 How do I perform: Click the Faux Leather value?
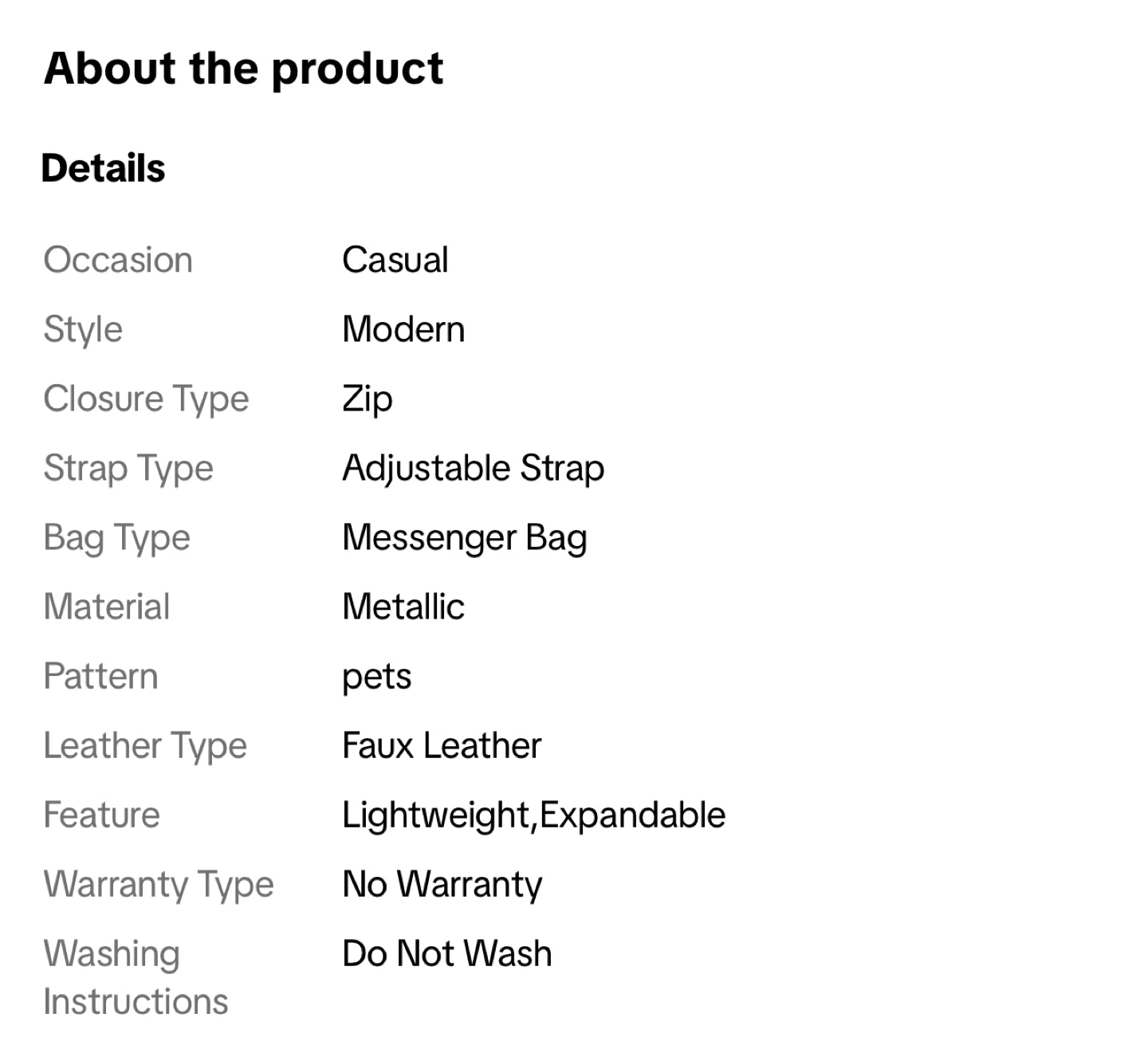(441, 746)
